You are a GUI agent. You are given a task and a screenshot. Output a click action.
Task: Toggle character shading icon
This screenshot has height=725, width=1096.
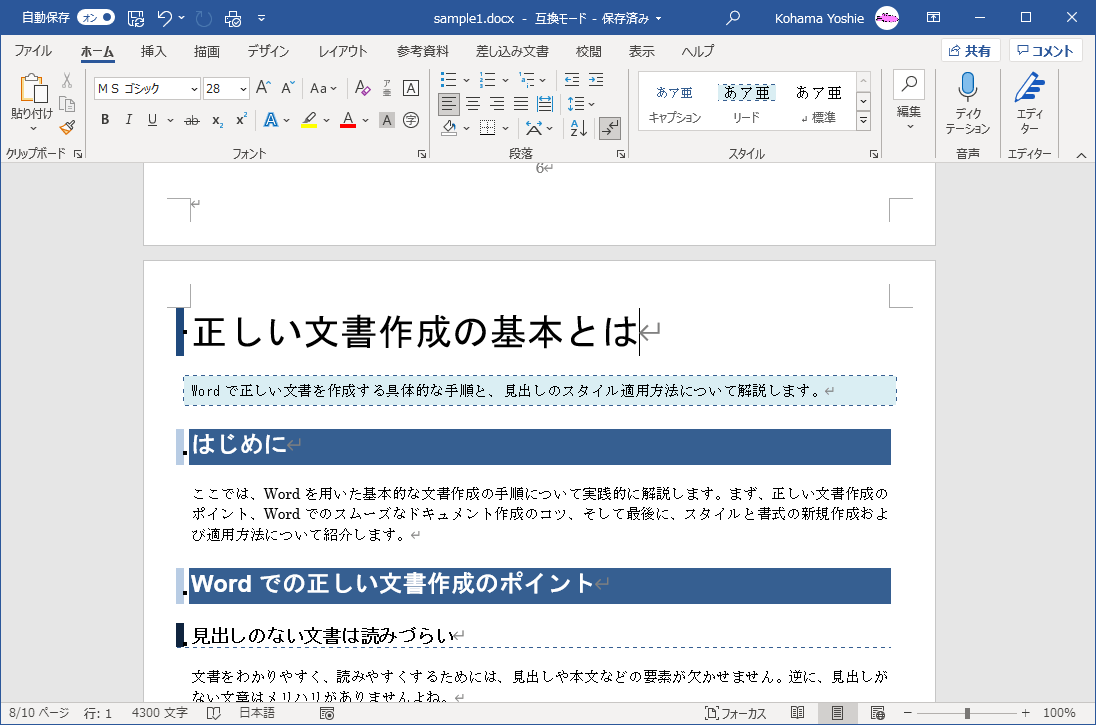click(387, 120)
